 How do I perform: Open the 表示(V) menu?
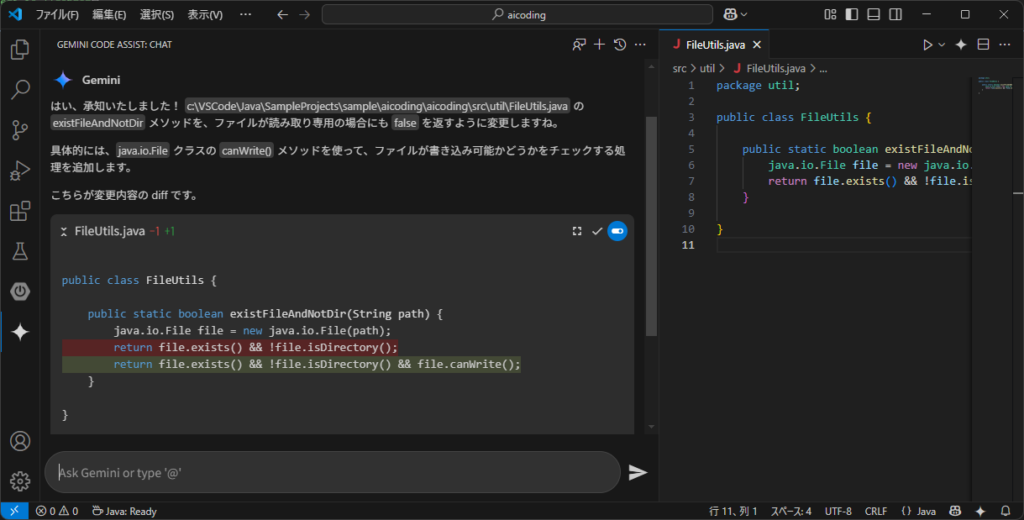tap(205, 14)
